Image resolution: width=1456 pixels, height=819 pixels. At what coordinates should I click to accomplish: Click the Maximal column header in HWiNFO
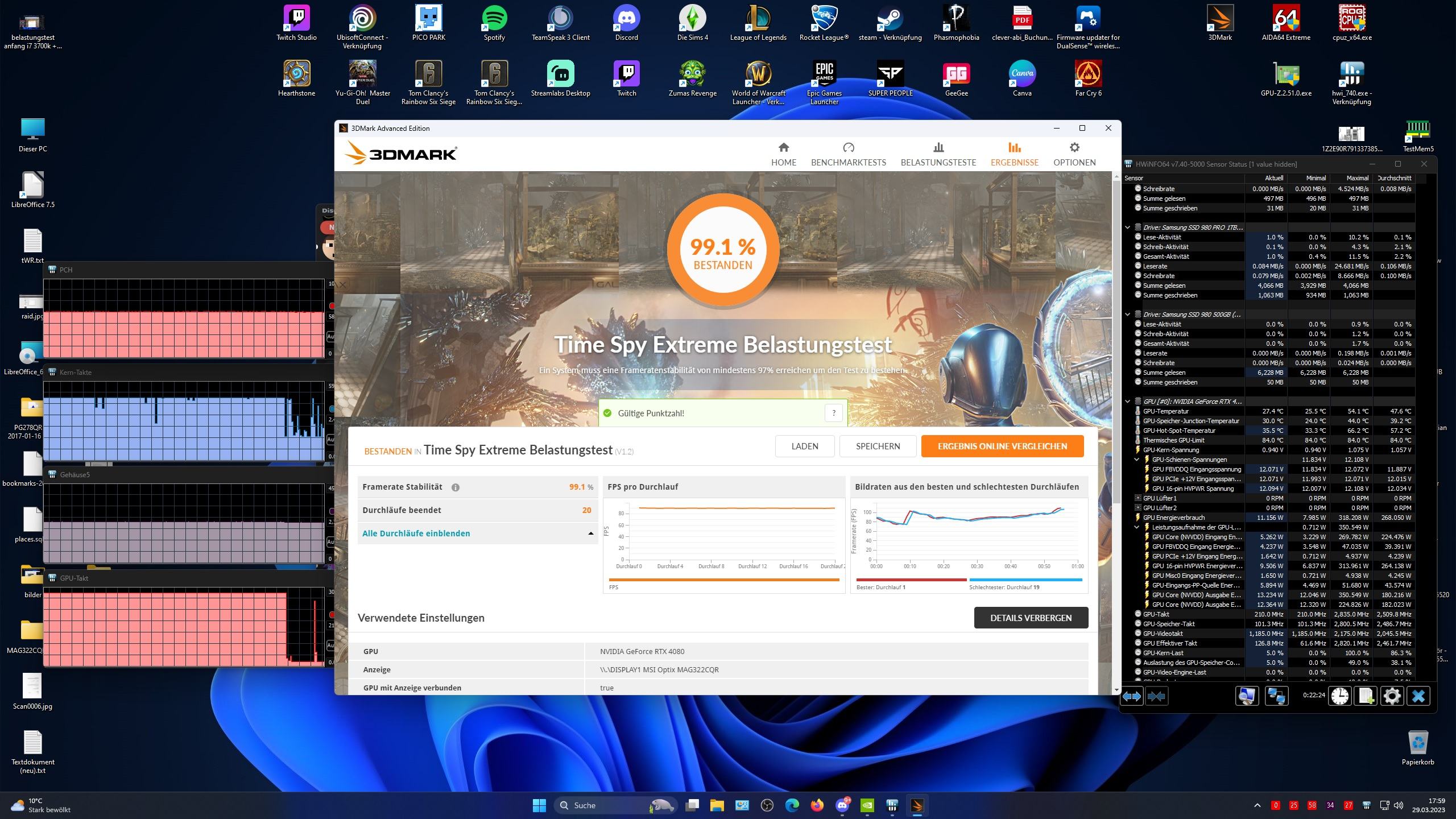(1352, 178)
